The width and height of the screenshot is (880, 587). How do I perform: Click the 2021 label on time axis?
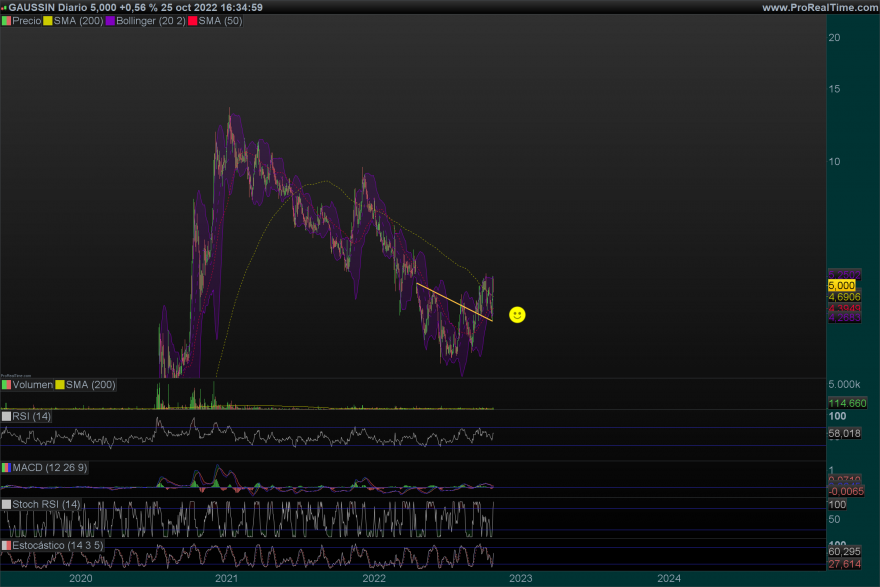(x=227, y=578)
